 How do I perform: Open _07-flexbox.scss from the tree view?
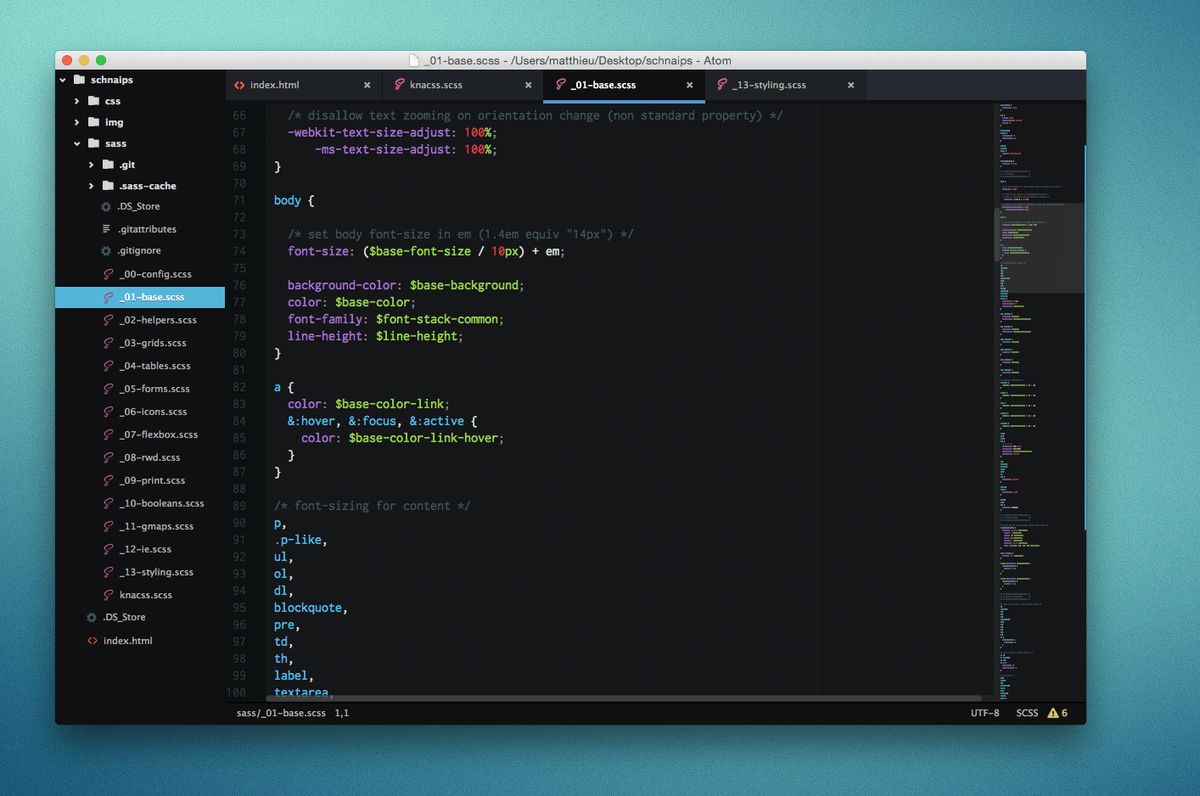pos(158,435)
